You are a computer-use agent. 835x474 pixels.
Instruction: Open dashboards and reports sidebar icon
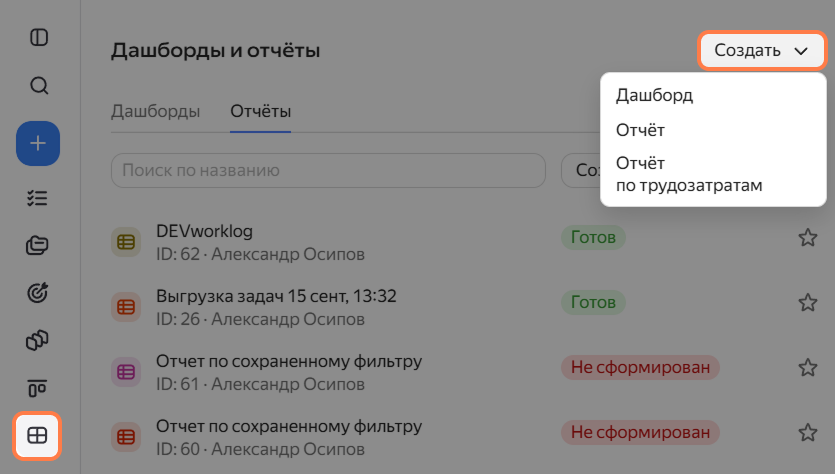[37, 436]
